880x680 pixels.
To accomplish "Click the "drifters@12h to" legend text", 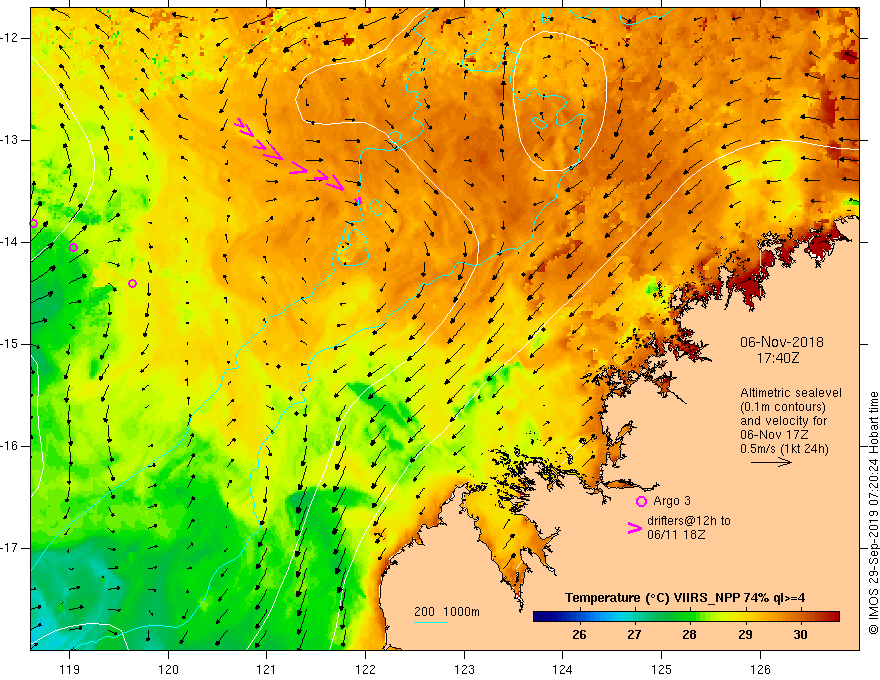I will pyautogui.click(x=689, y=521).
